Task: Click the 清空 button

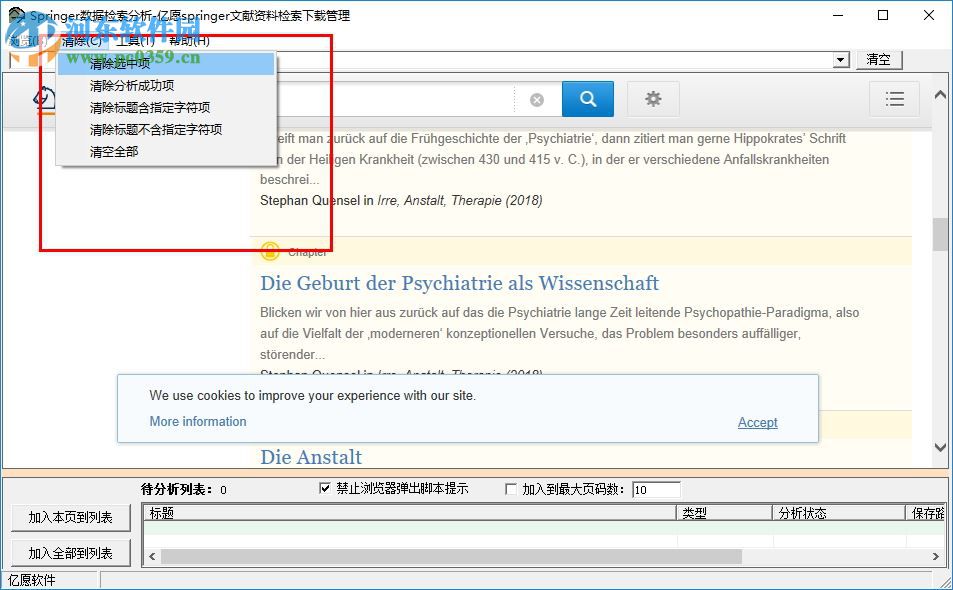Action: tap(878, 60)
